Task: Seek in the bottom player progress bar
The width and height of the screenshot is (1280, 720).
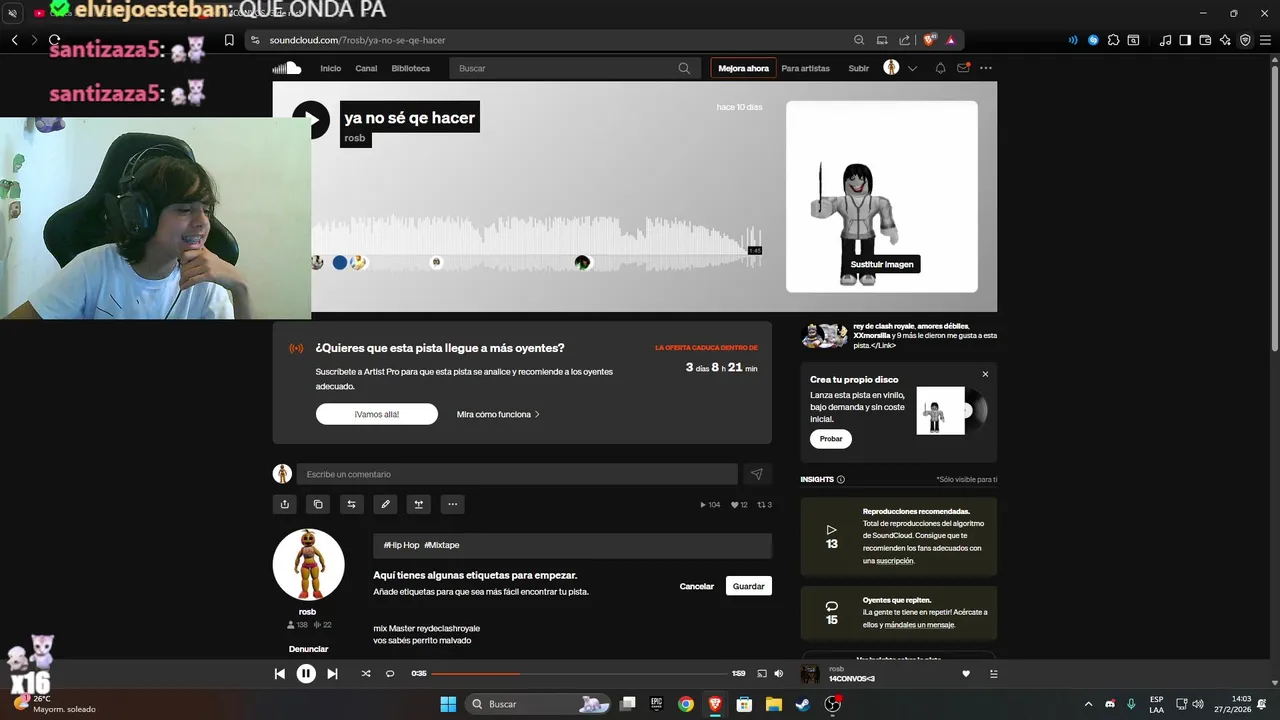Action: coord(579,674)
